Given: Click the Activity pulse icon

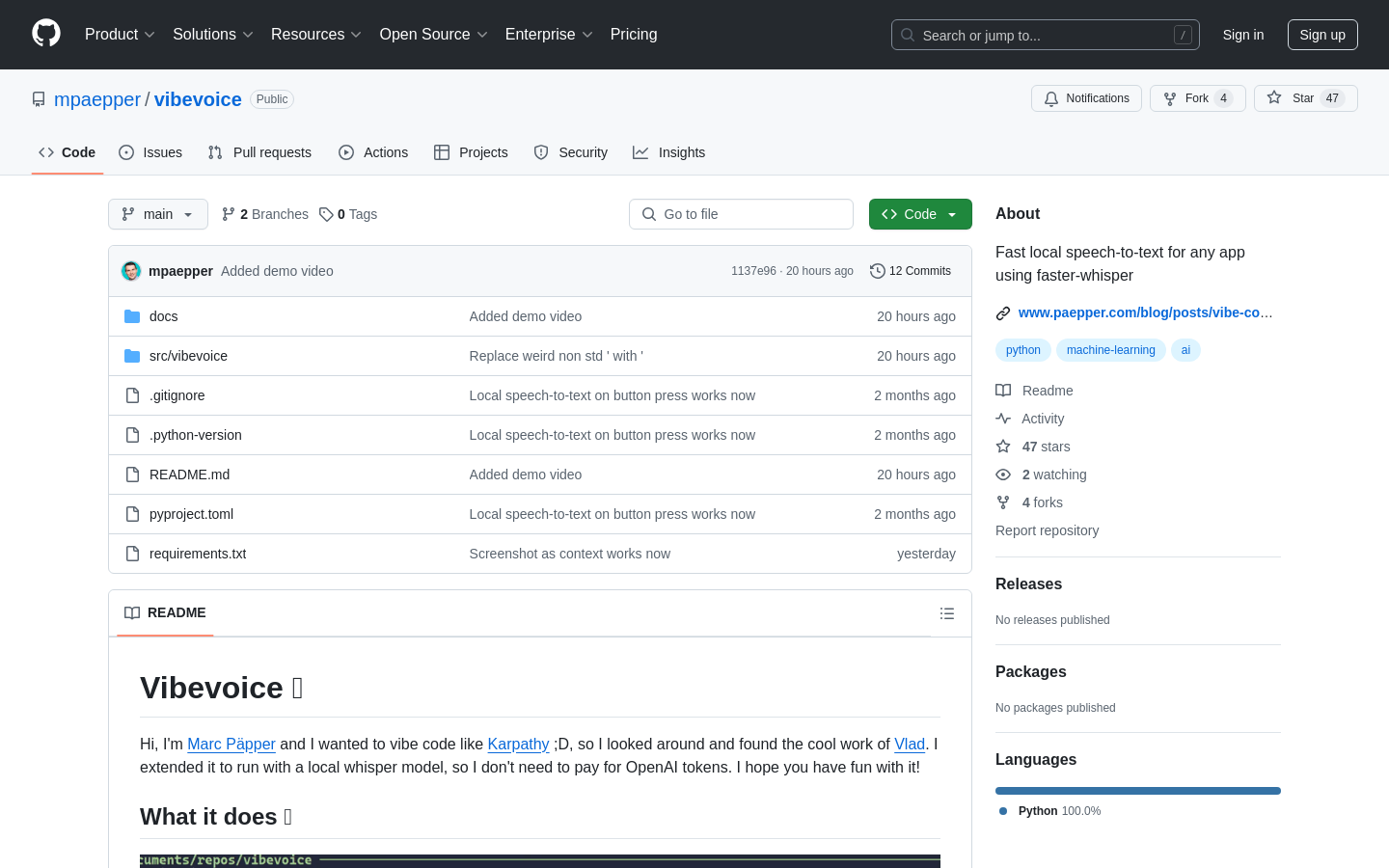Looking at the screenshot, I should [x=1003, y=419].
